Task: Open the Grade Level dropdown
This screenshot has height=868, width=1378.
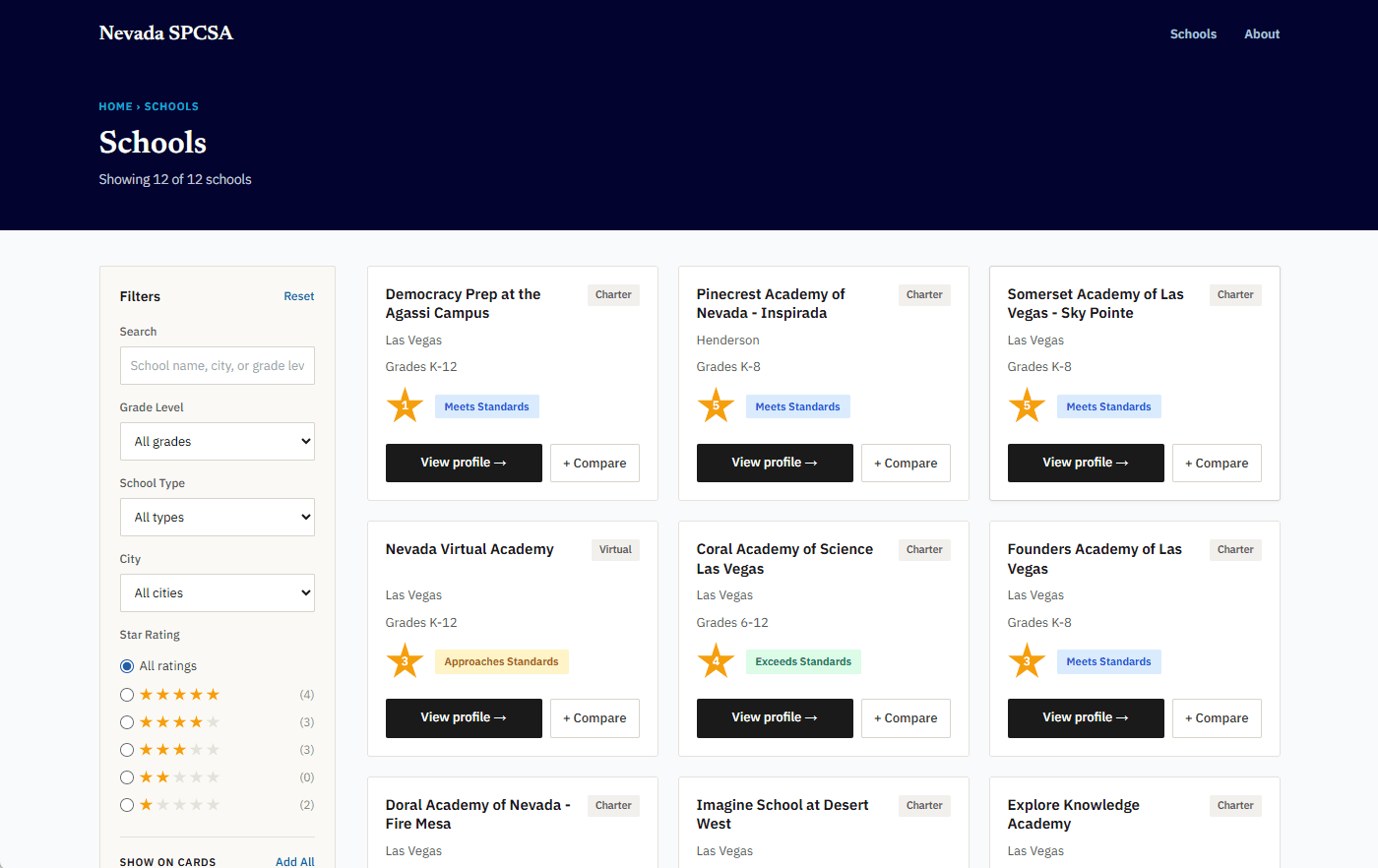Action: (218, 442)
